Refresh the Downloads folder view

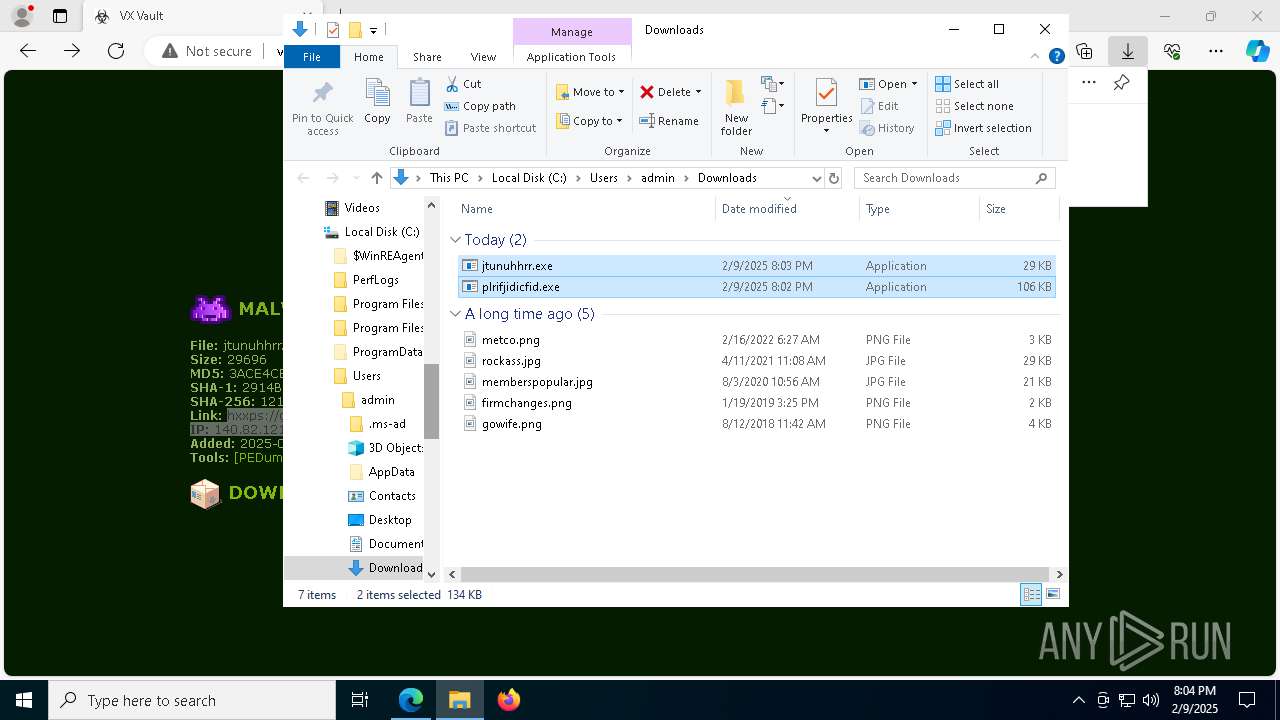click(x=834, y=178)
